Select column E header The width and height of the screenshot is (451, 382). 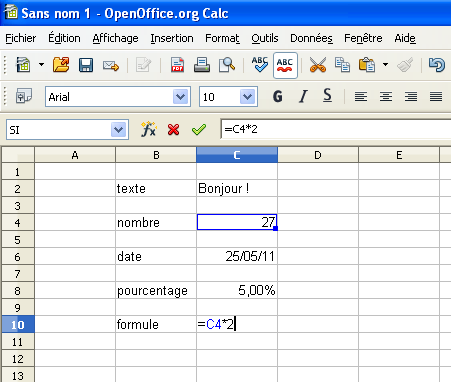pyautogui.click(x=399, y=155)
